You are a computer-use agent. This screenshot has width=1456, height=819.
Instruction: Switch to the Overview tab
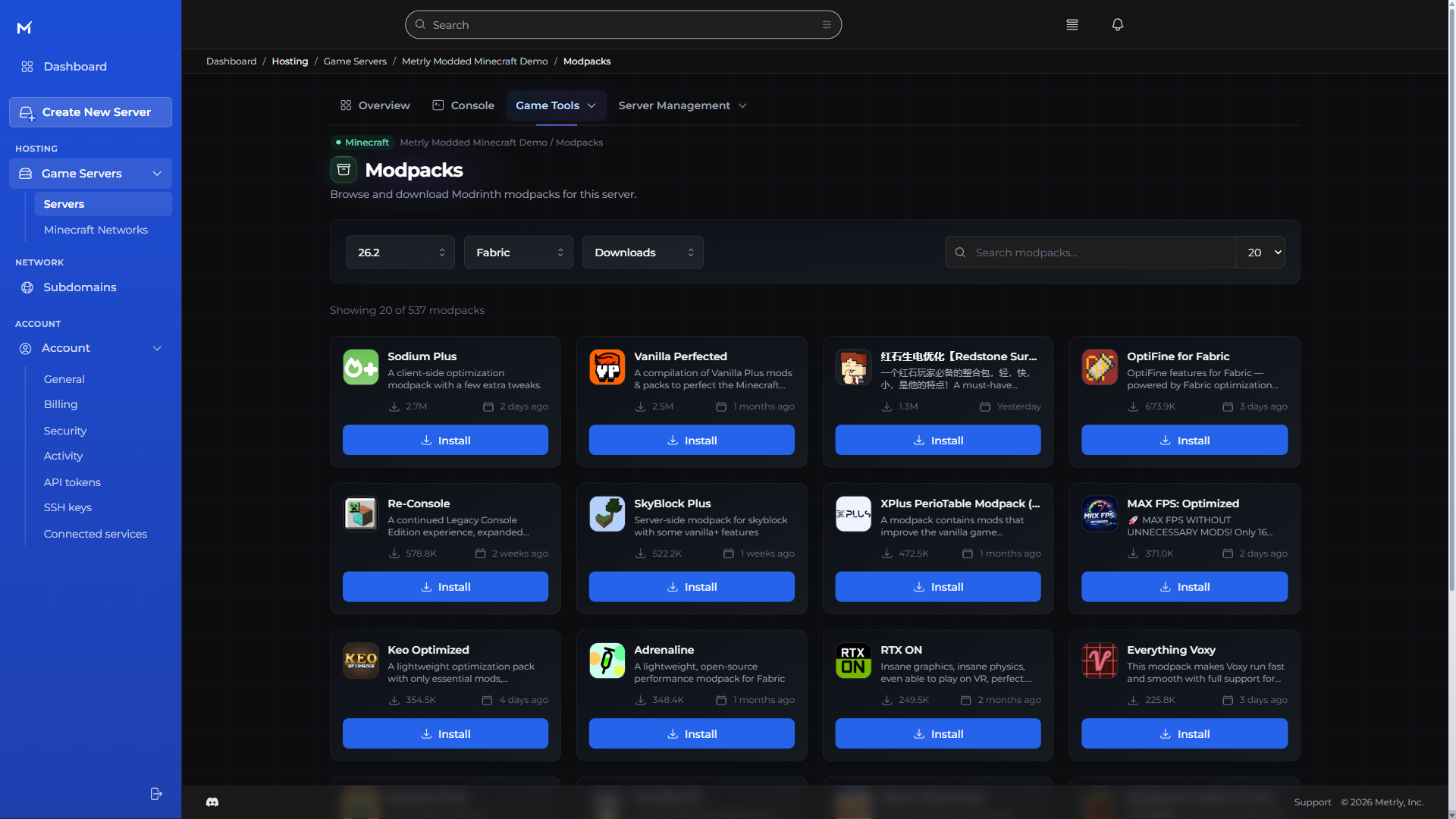pyautogui.click(x=375, y=105)
